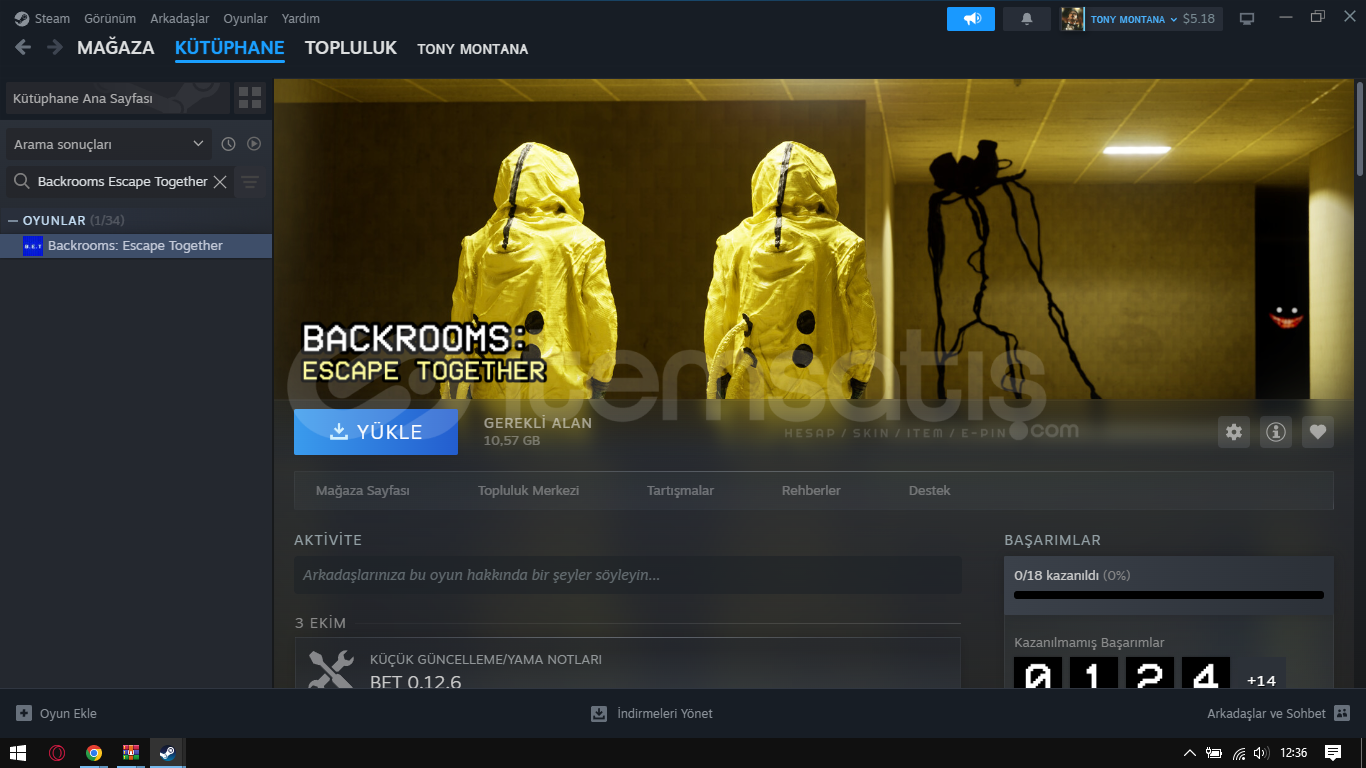Launch Opera from the taskbar
This screenshot has width=1366, height=768.
click(x=57, y=753)
